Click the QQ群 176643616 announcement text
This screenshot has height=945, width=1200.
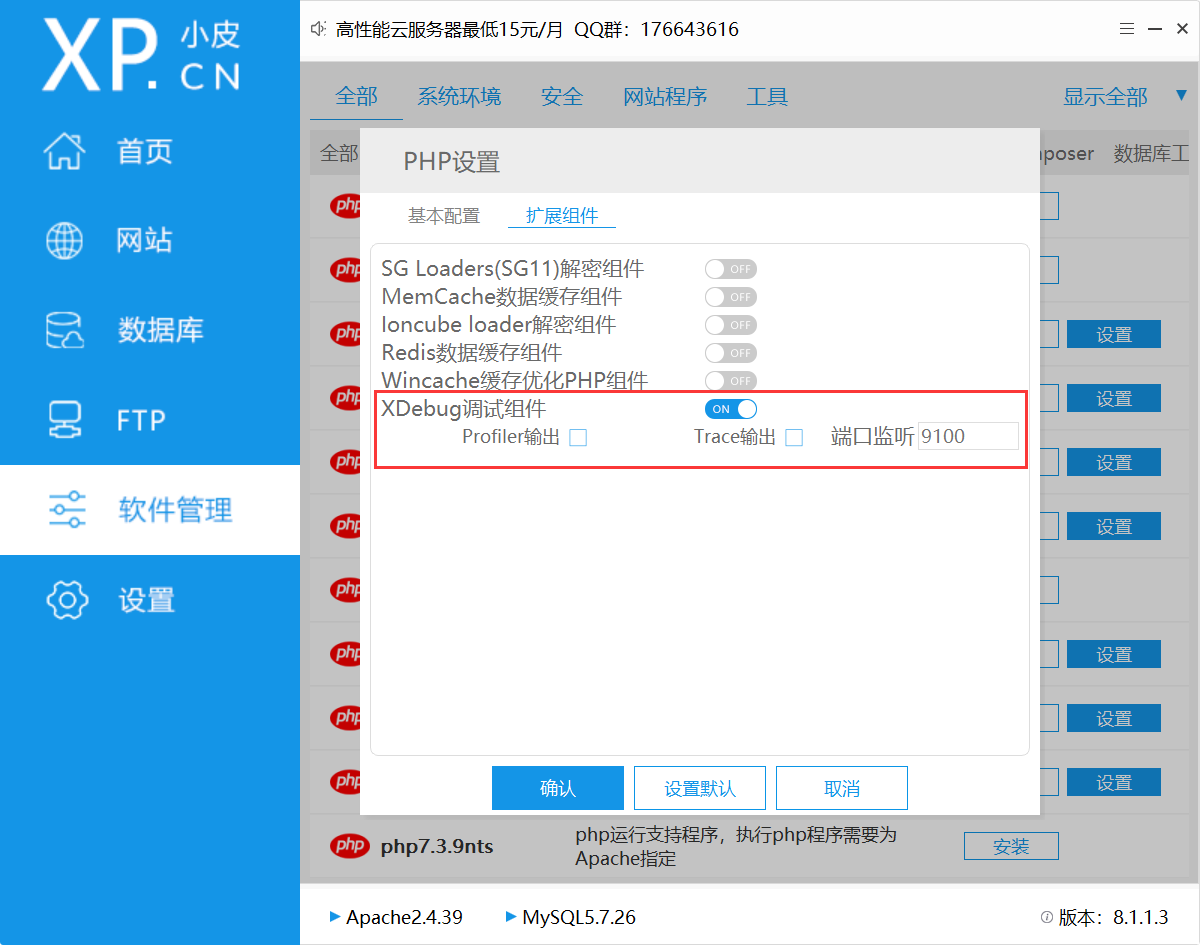[x=656, y=30]
